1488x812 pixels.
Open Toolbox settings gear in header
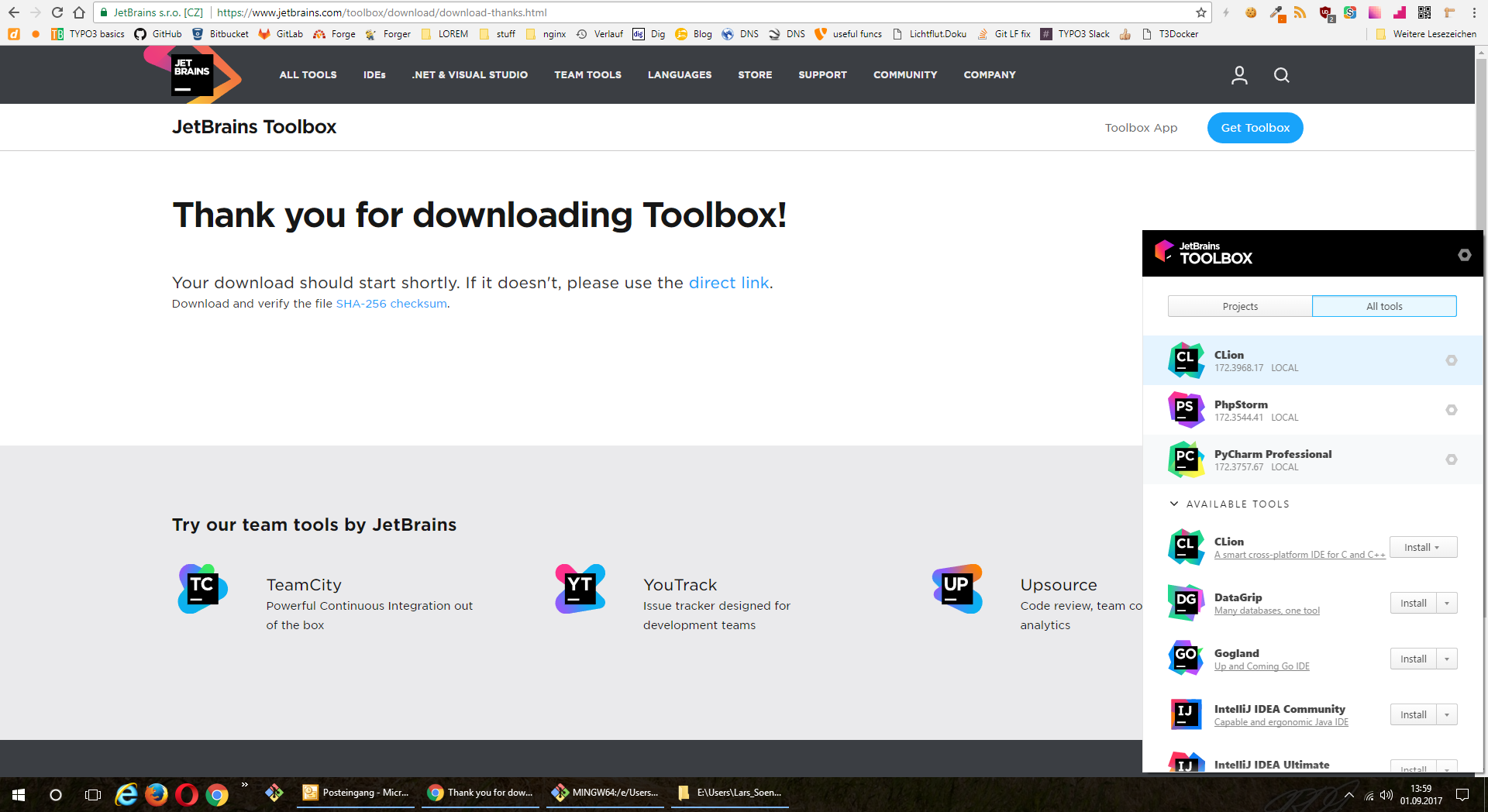coord(1464,255)
